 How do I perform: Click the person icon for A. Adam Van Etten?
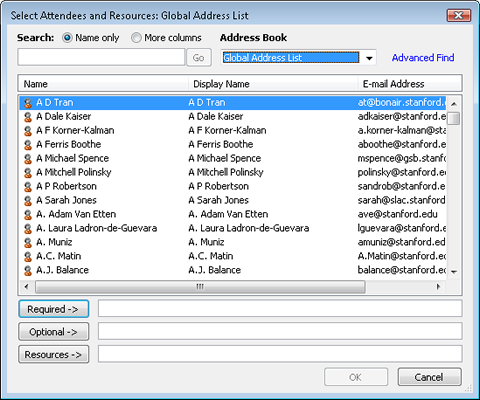pos(28,215)
